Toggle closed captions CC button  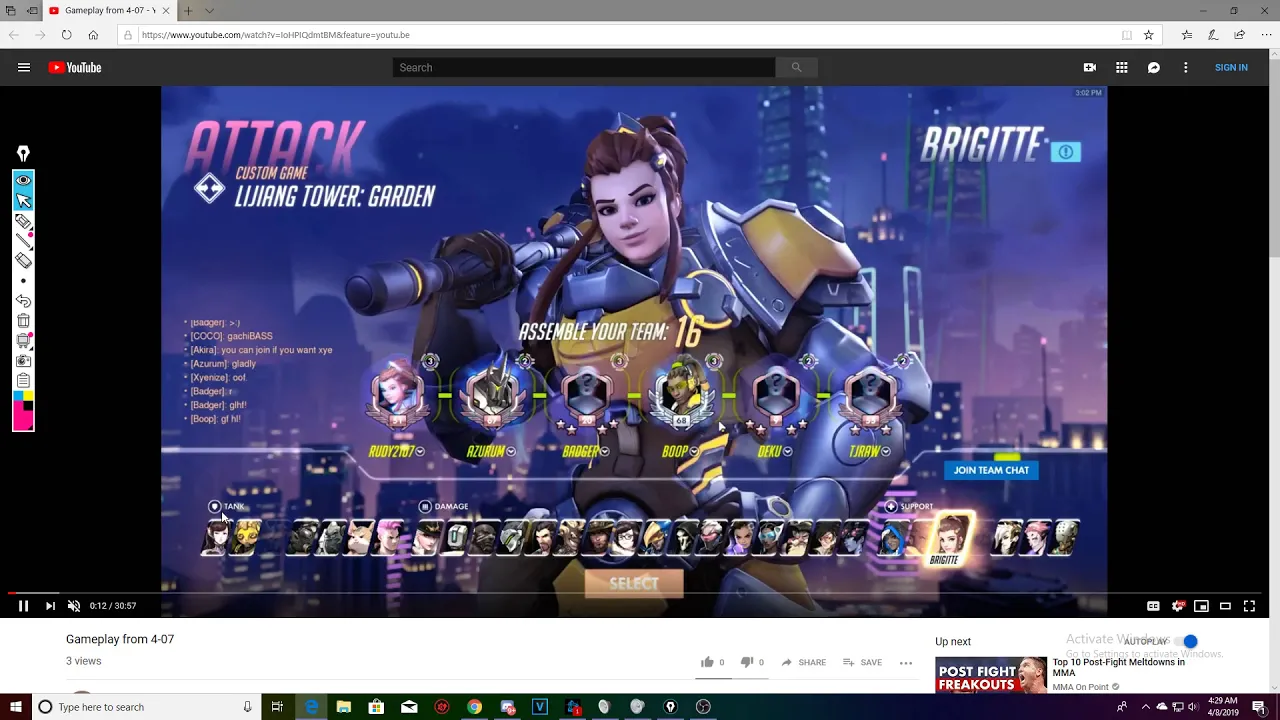point(1153,606)
